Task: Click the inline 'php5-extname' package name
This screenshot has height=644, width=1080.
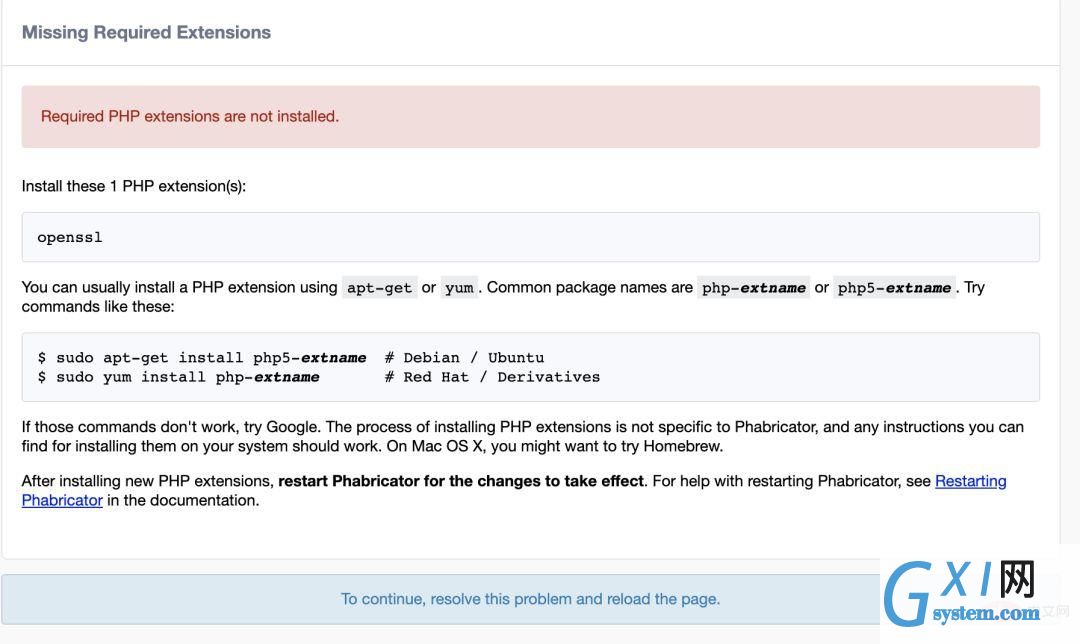Action: pos(894,288)
